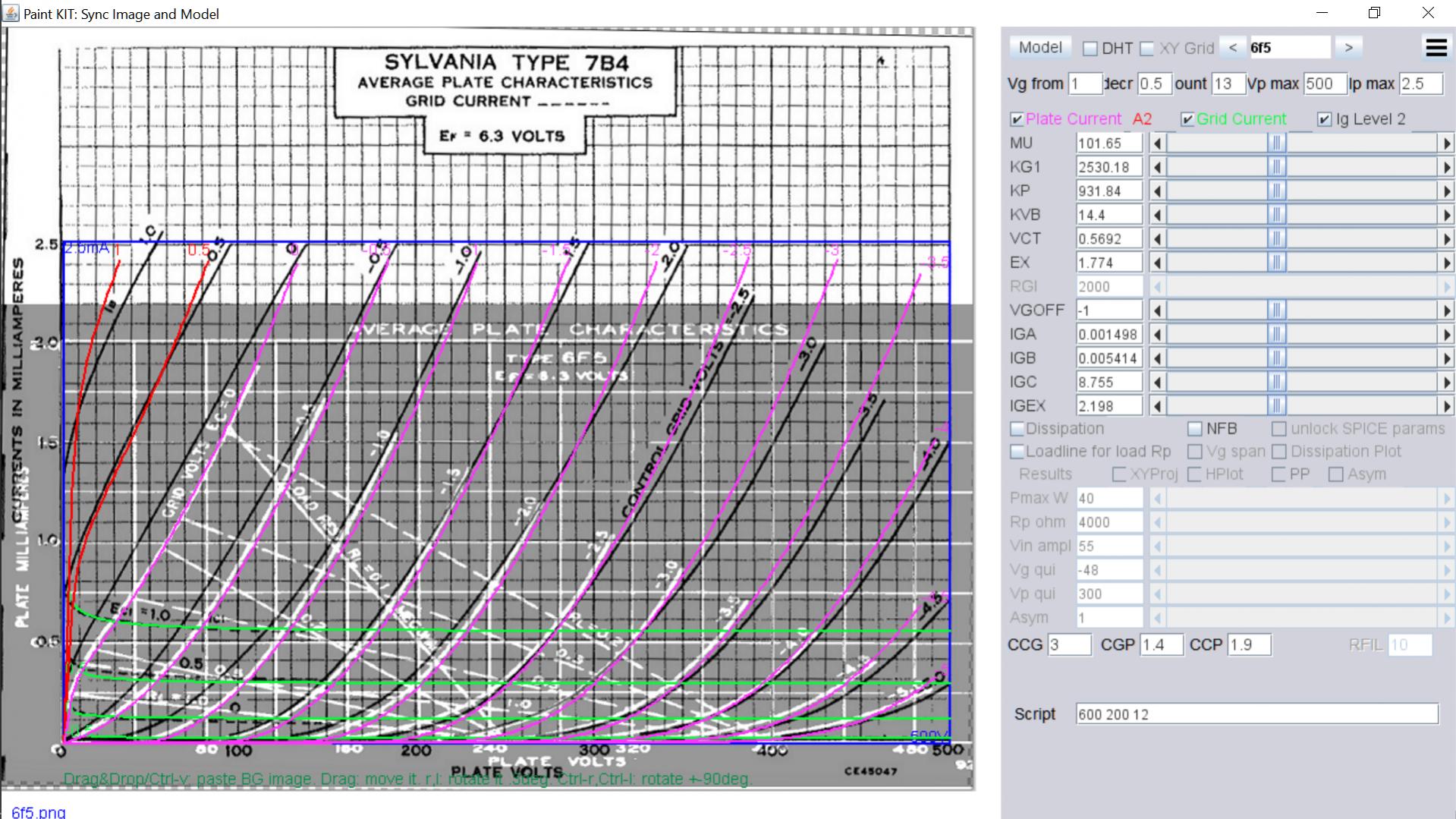Increase KP with right arrow
The image size is (1456, 819).
click(x=1446, y=191)
